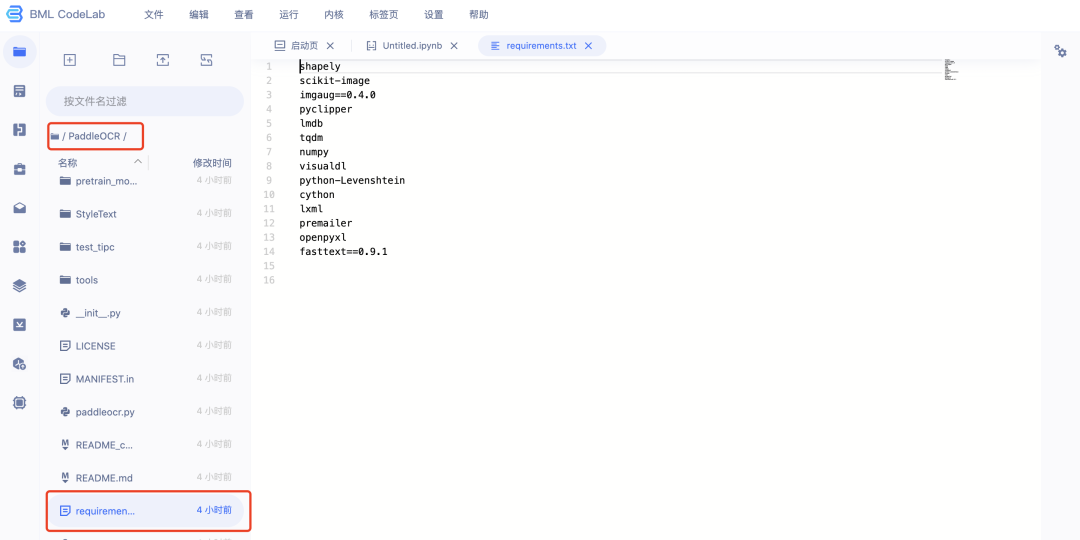Select the README_c... file

[145, 444]
